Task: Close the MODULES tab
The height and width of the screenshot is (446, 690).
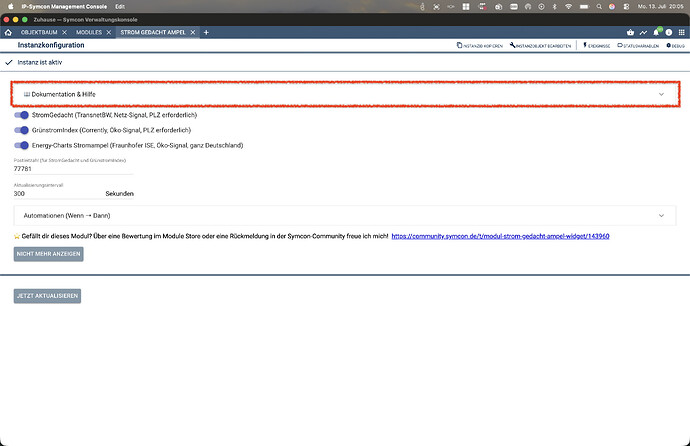Action: [109, 32]
